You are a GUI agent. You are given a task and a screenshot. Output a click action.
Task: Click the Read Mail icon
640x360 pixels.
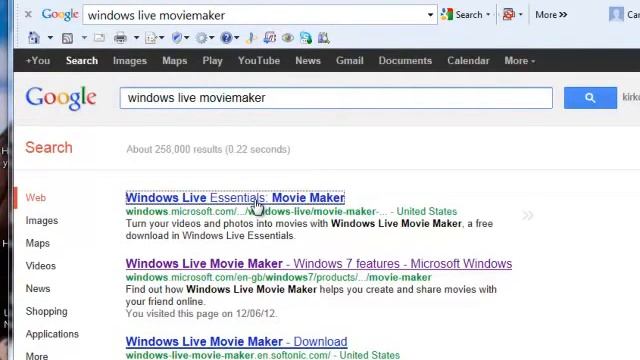[x=99, y=38]
